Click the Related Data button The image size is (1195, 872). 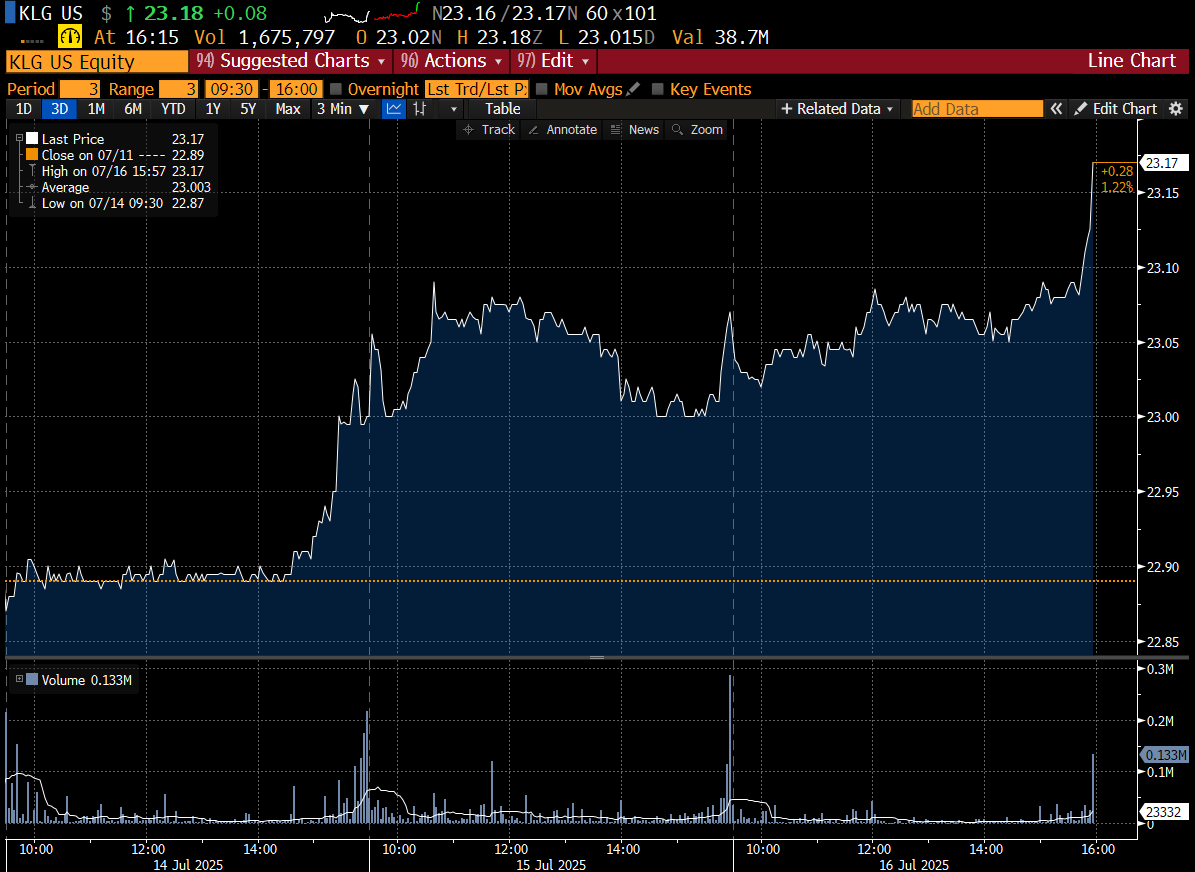coord(838,109)
